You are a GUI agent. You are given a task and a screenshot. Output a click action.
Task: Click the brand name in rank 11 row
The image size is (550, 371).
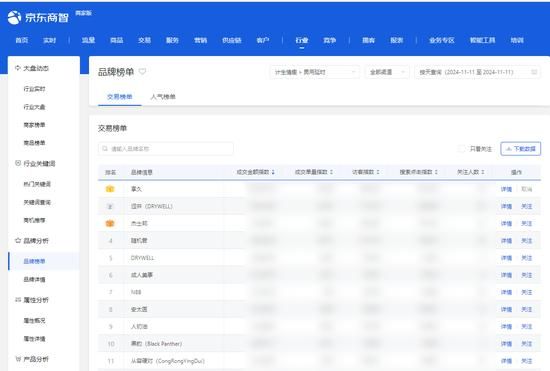(168, 361)
